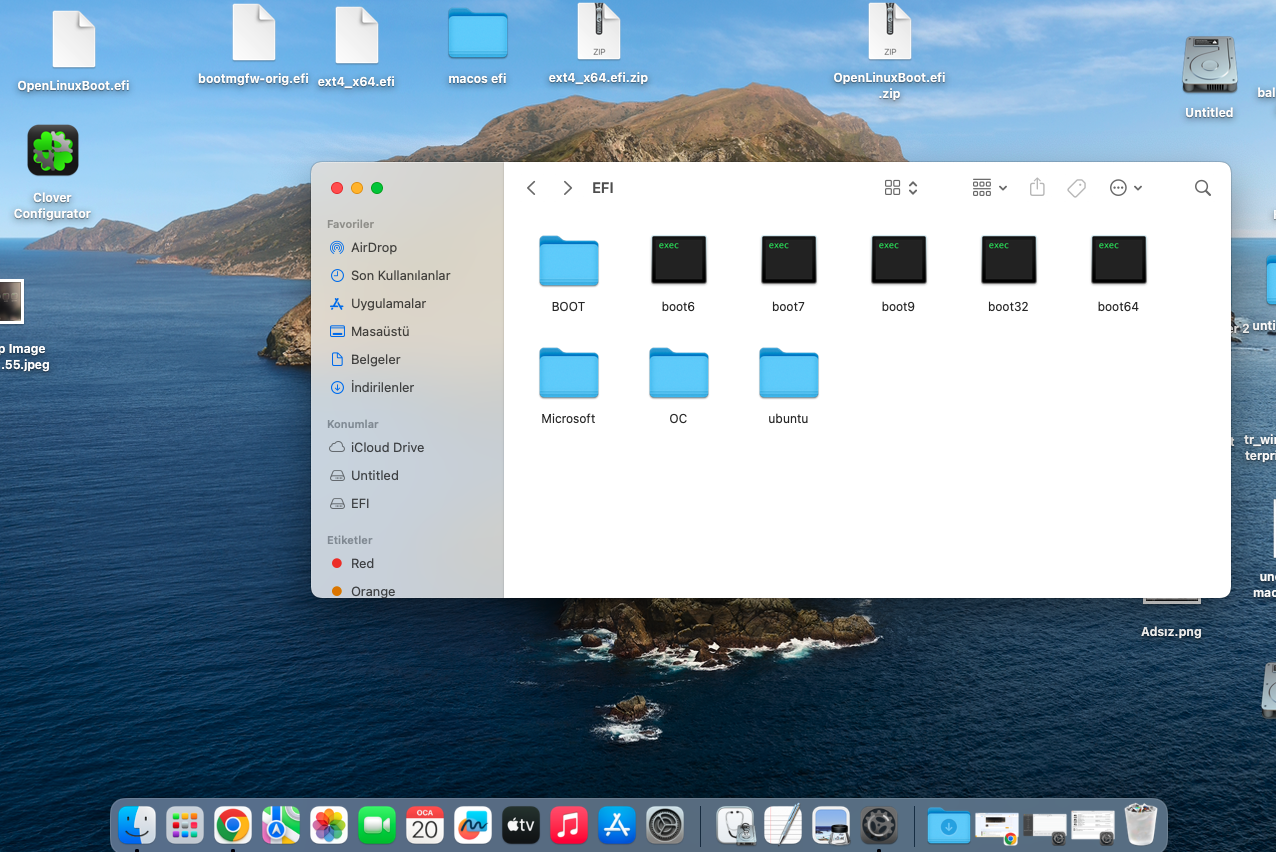Open the ellipsis action menu dropdown
This screenshot has width=1276, height=852.
tap(1125, 188)
